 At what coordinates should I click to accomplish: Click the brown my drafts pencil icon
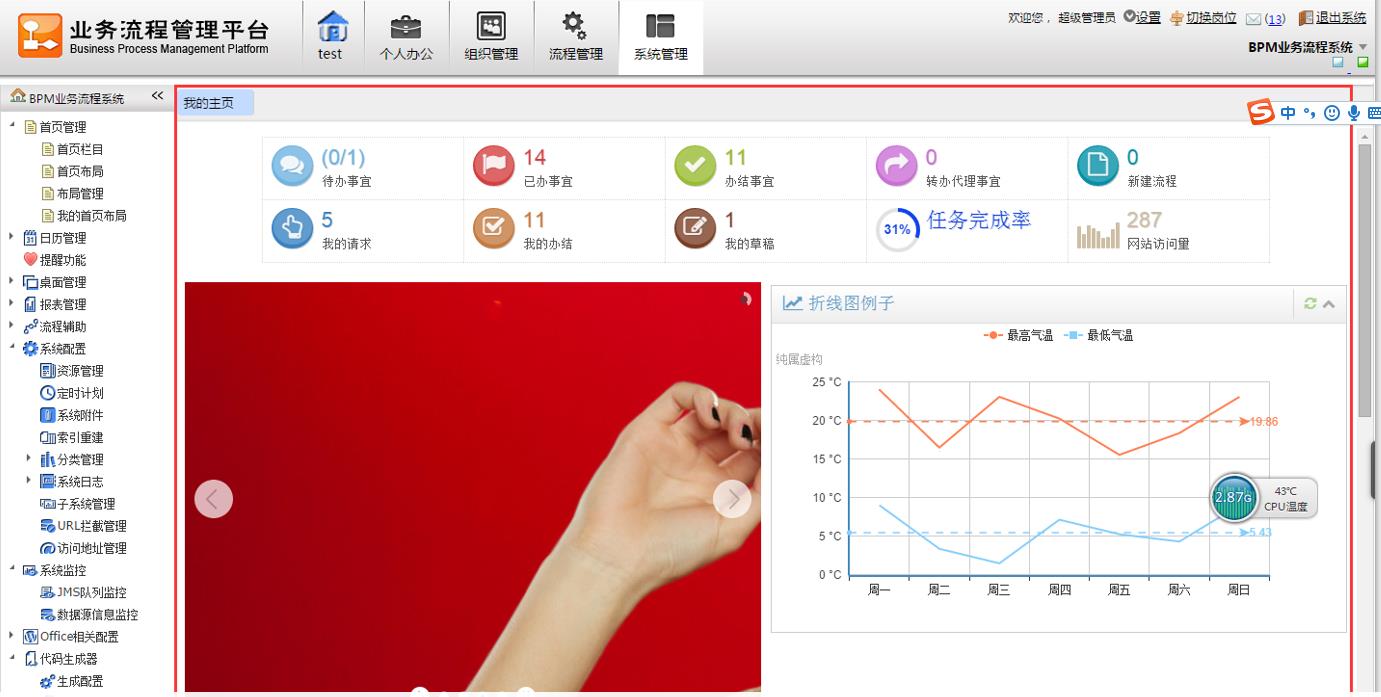pos(695,229)
